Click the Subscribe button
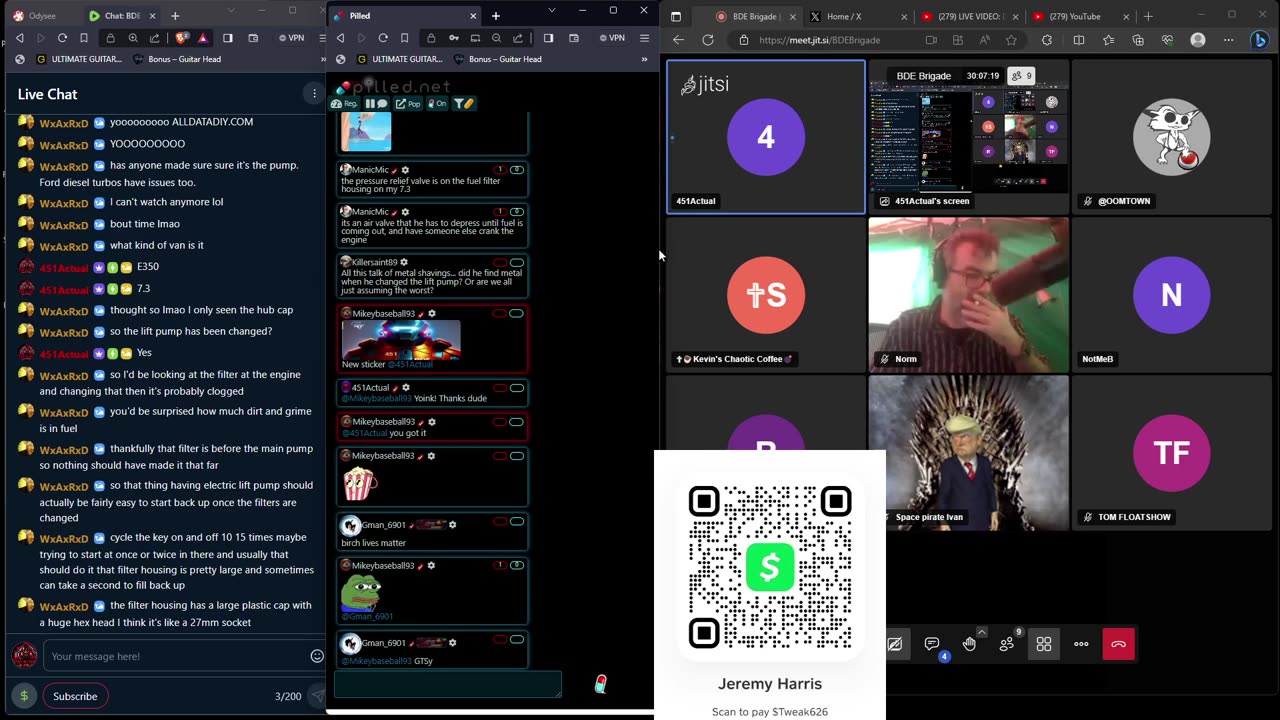This screenshot has width=1280, height=720. click(75, 696)
